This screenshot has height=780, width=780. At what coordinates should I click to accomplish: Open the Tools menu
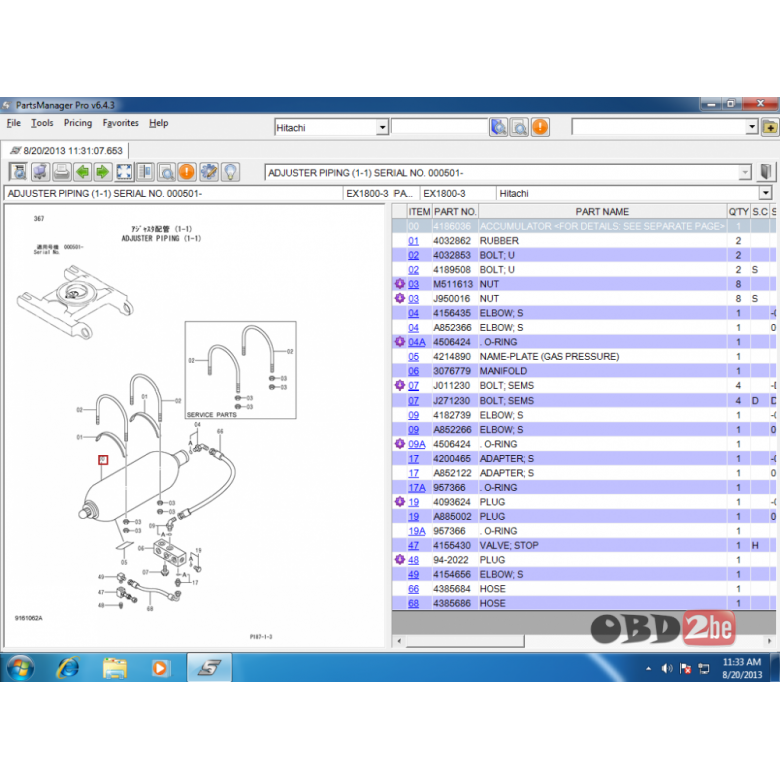[x=42, y=123]
